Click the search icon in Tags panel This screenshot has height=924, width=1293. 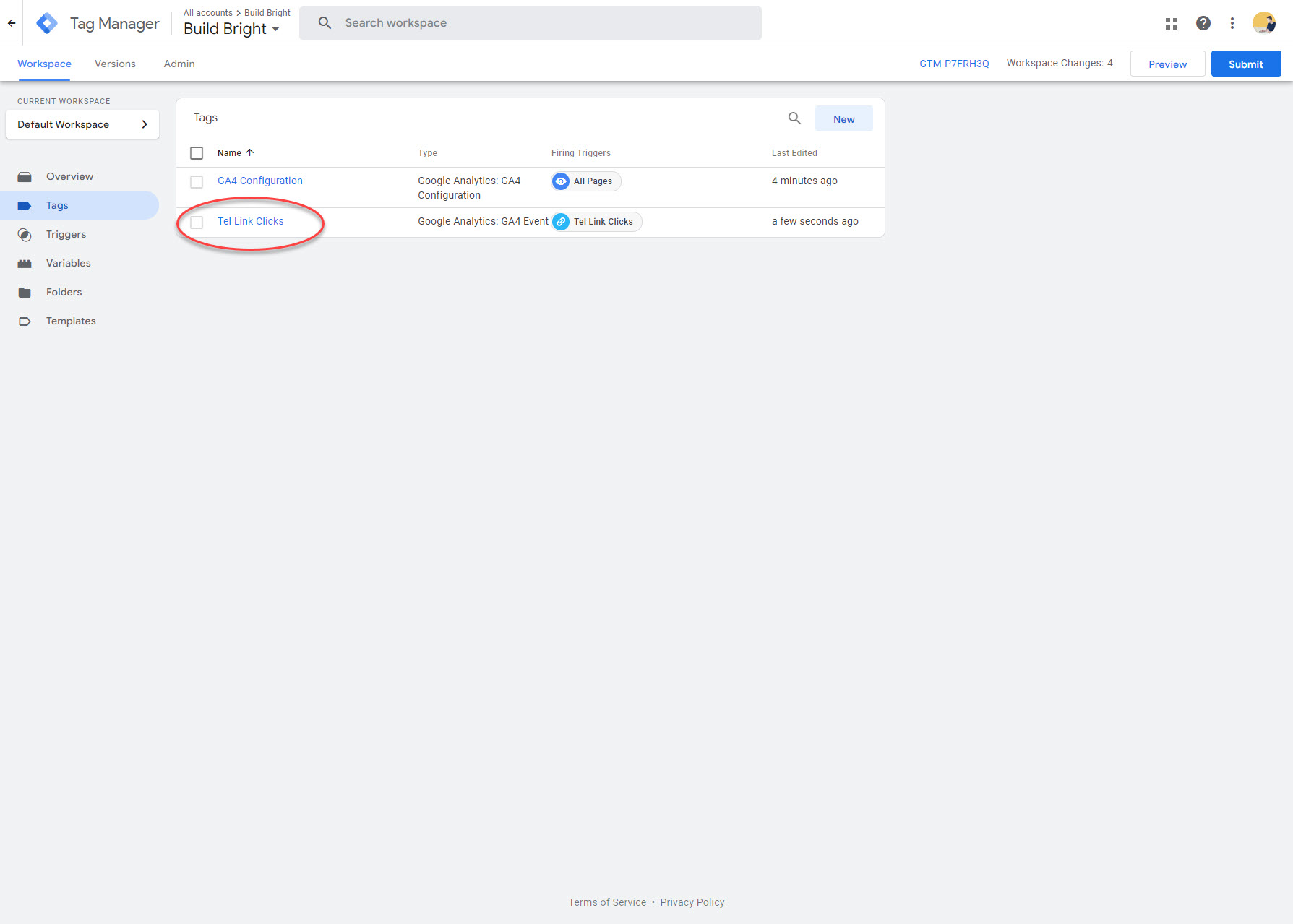(794, 118)
